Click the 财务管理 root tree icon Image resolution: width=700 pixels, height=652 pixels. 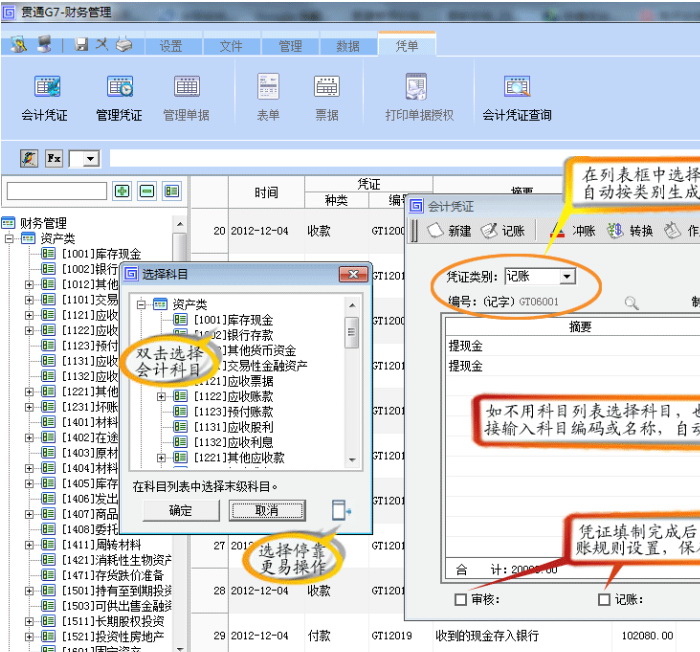click(x=8, y=222)
